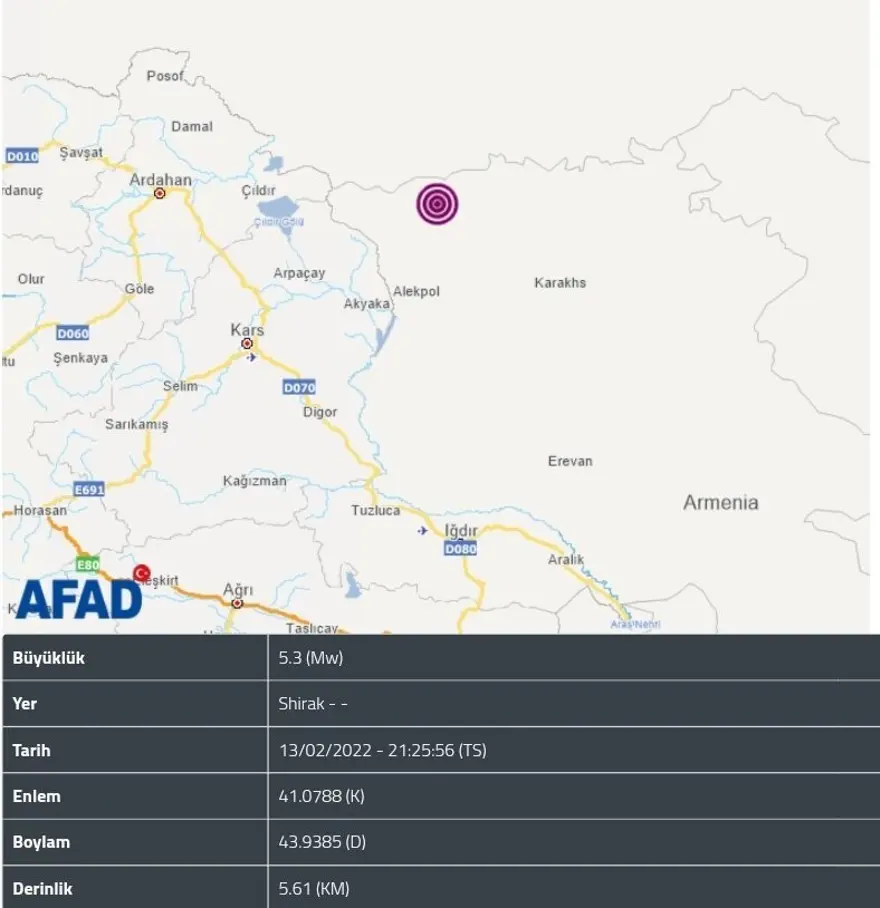Image resolution: width=880 pixels, height=908 pixels.
Task: Select the Kars city marker dot
Action: [247, 343]
